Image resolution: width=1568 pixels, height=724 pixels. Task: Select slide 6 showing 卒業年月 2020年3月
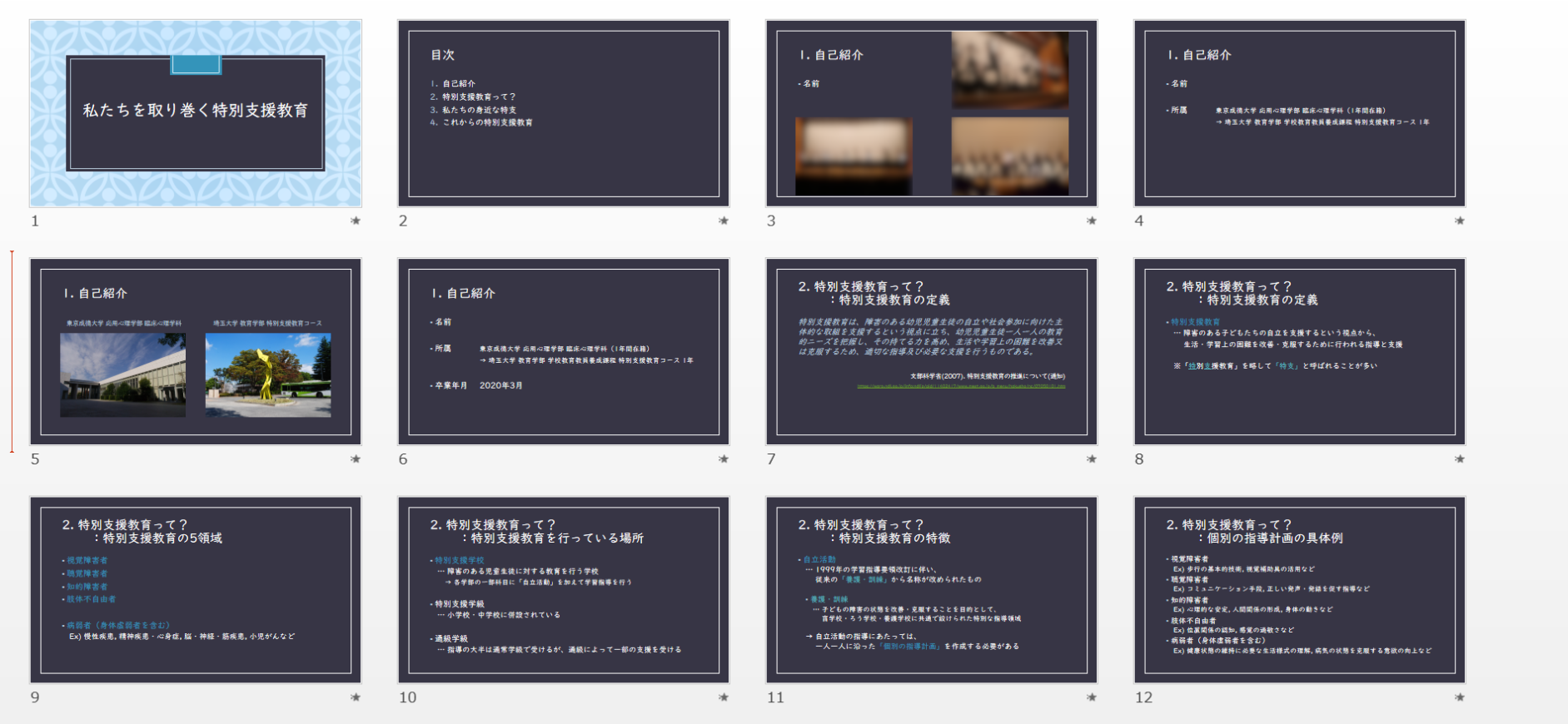[x=564, y=351]
